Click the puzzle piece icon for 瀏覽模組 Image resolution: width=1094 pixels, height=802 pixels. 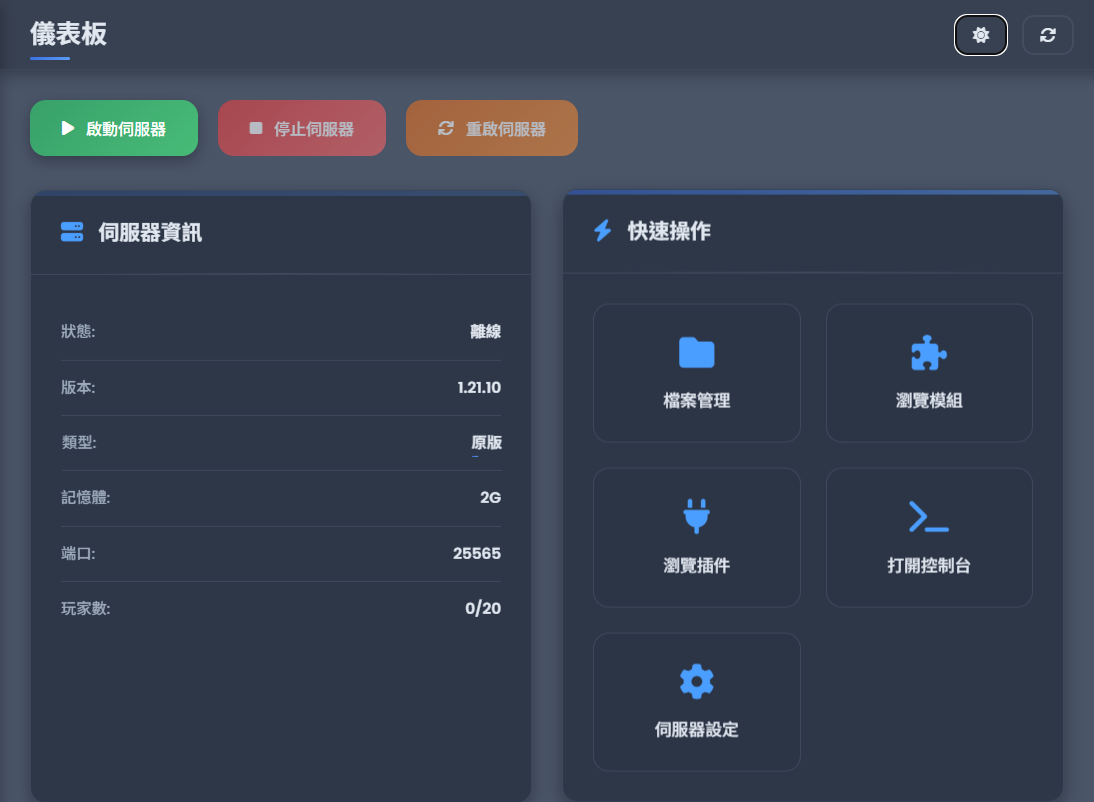point(929,353)
